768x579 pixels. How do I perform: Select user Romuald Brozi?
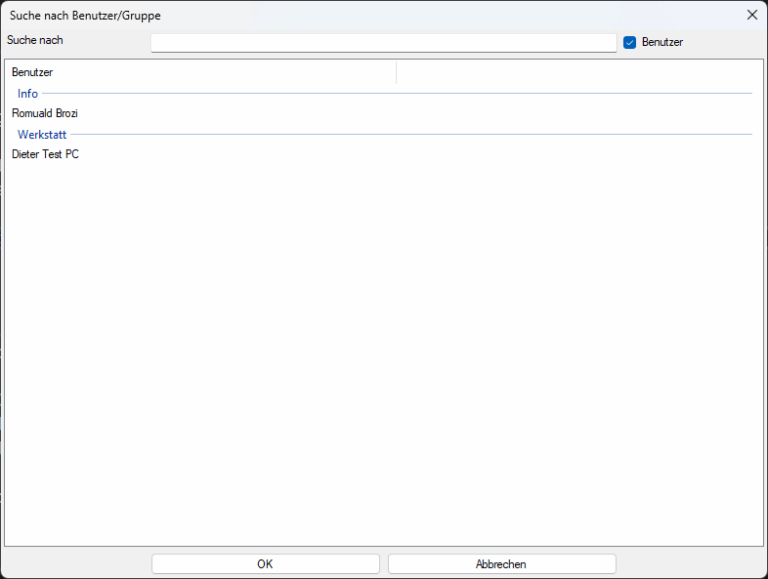45,114
